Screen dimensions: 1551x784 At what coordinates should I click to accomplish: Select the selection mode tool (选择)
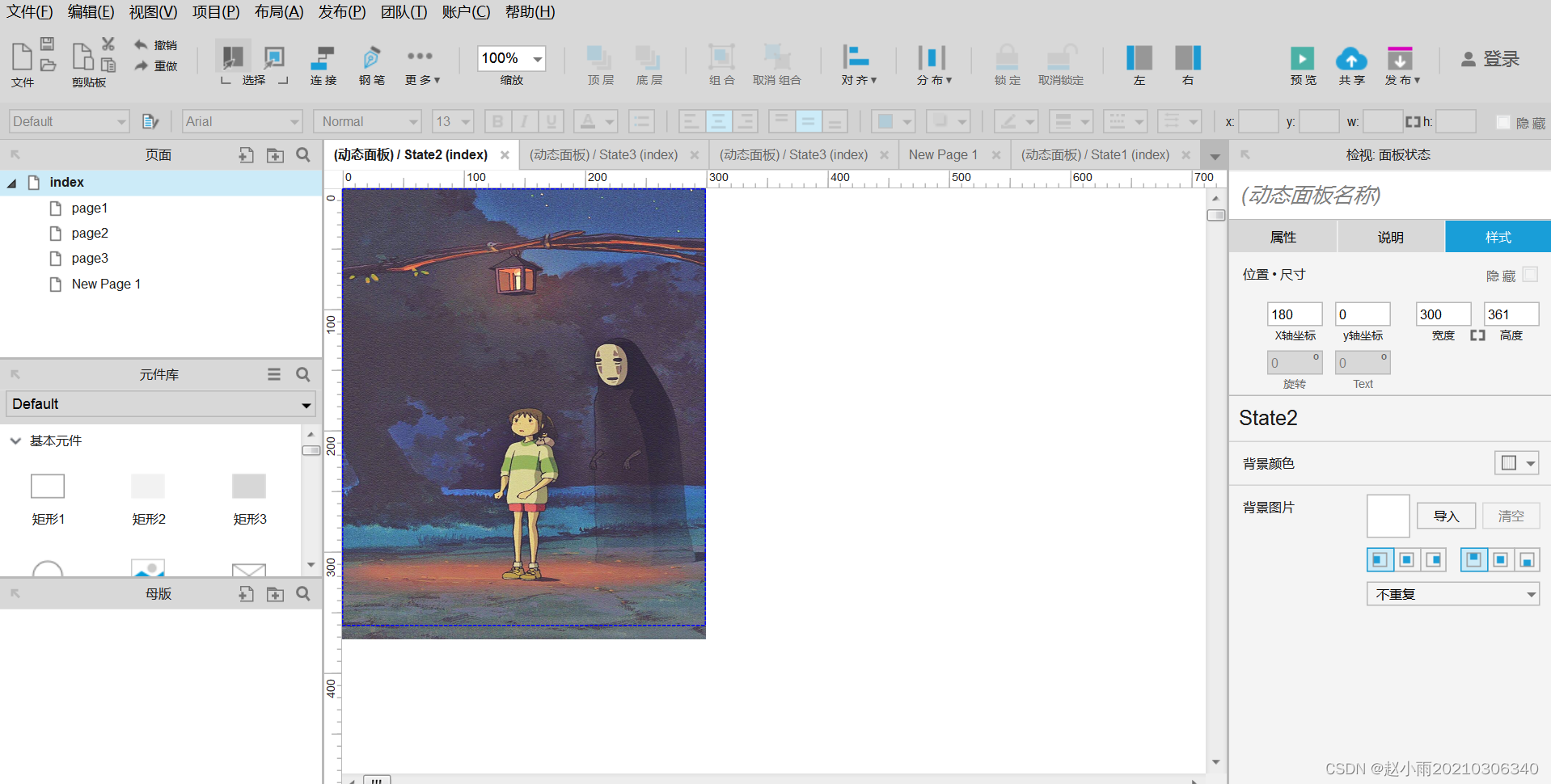[254, 80]
